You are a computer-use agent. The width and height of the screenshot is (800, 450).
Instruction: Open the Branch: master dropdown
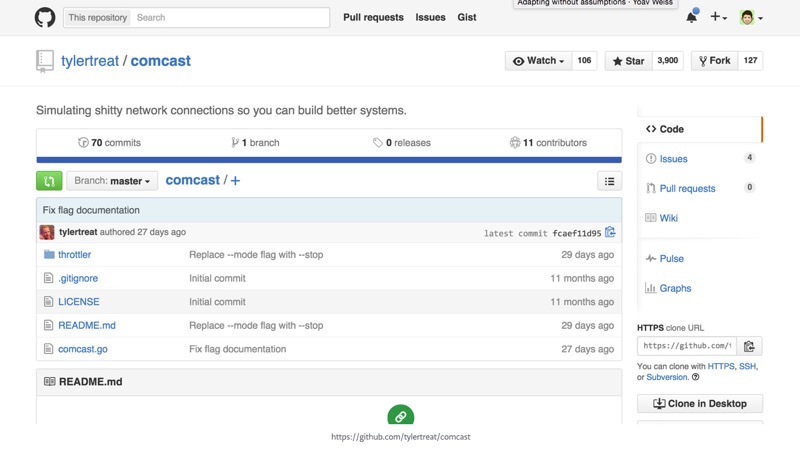(112, 181)
